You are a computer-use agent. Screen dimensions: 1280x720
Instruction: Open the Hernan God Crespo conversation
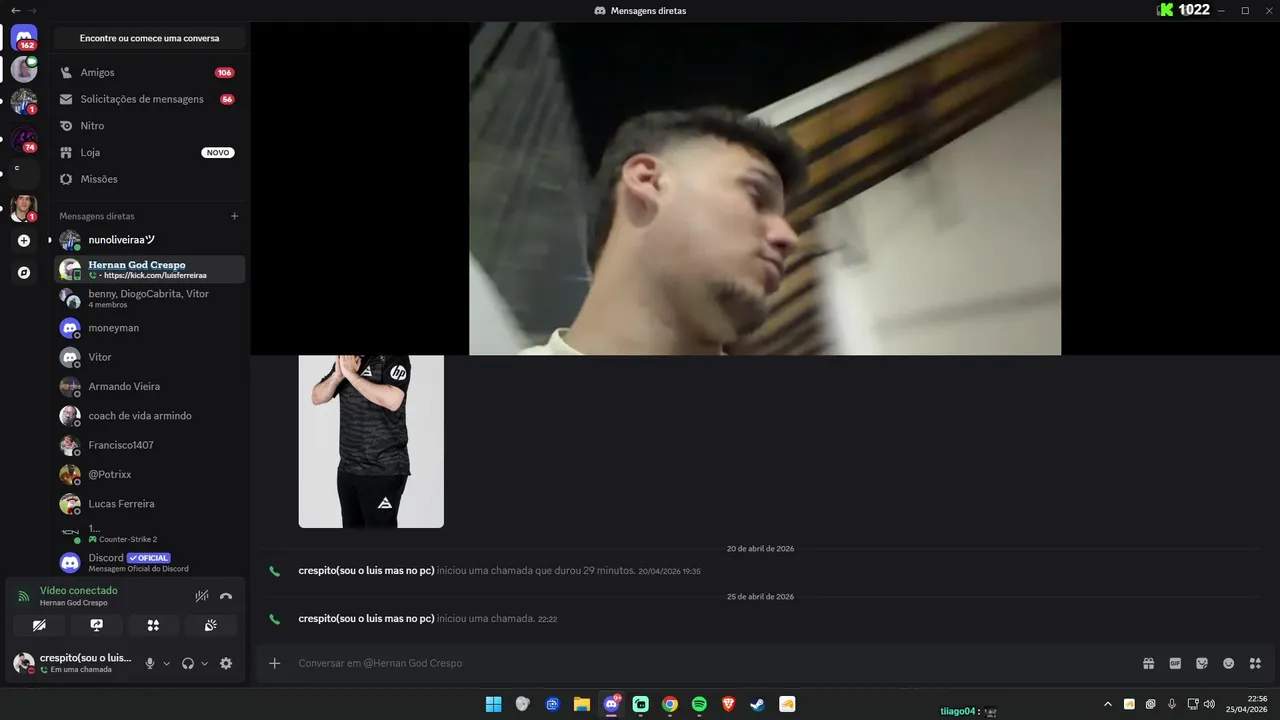[x=149, y=269]
